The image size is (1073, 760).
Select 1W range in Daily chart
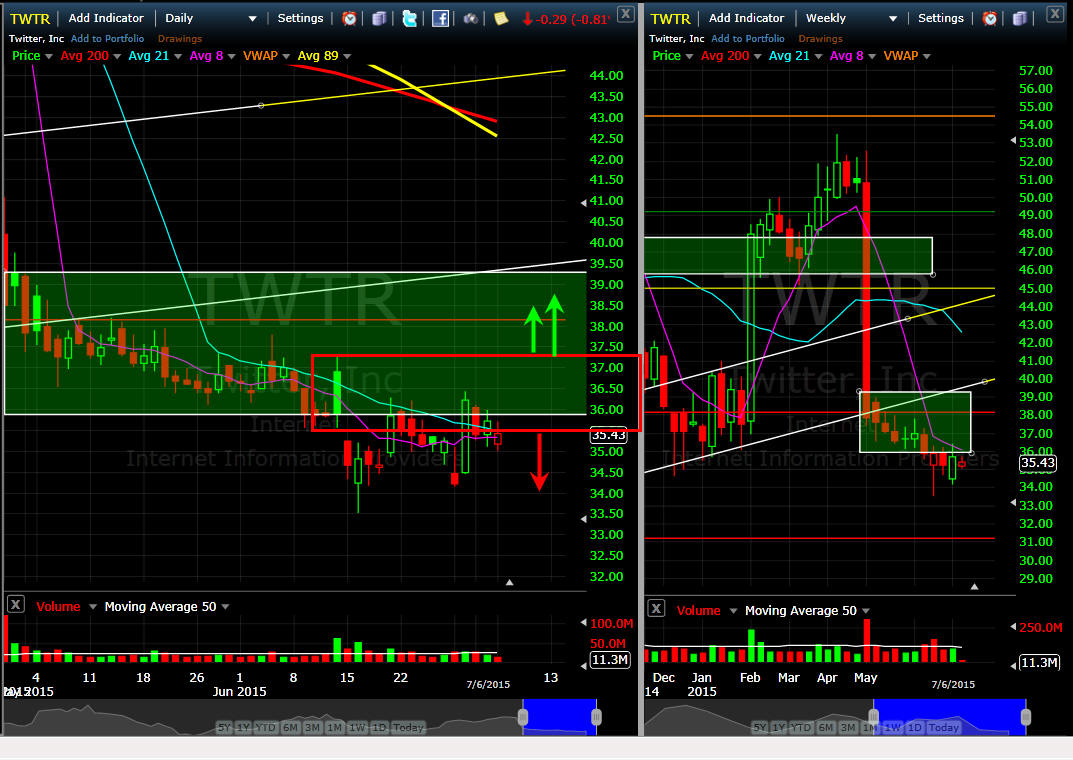357,727
